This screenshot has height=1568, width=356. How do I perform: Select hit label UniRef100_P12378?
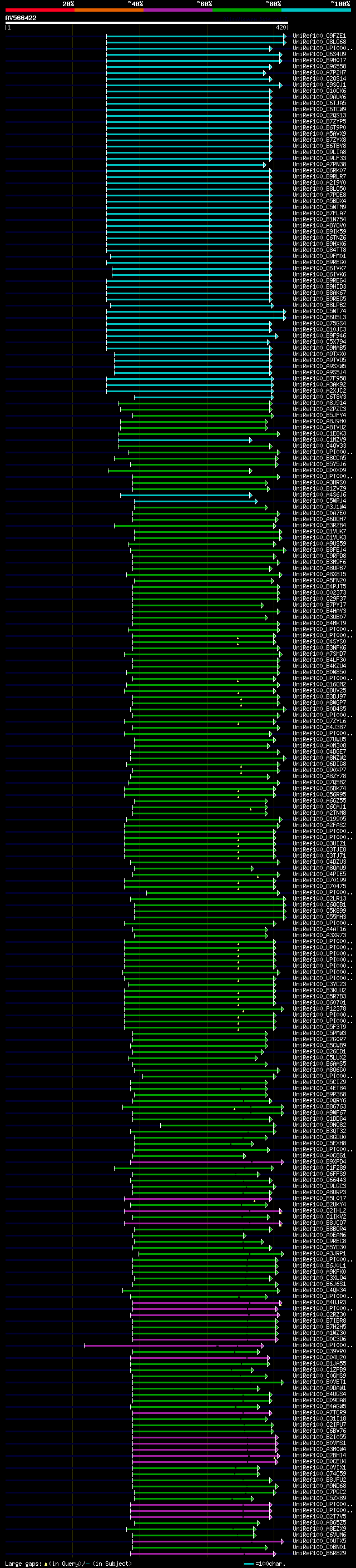point(319,1008)
